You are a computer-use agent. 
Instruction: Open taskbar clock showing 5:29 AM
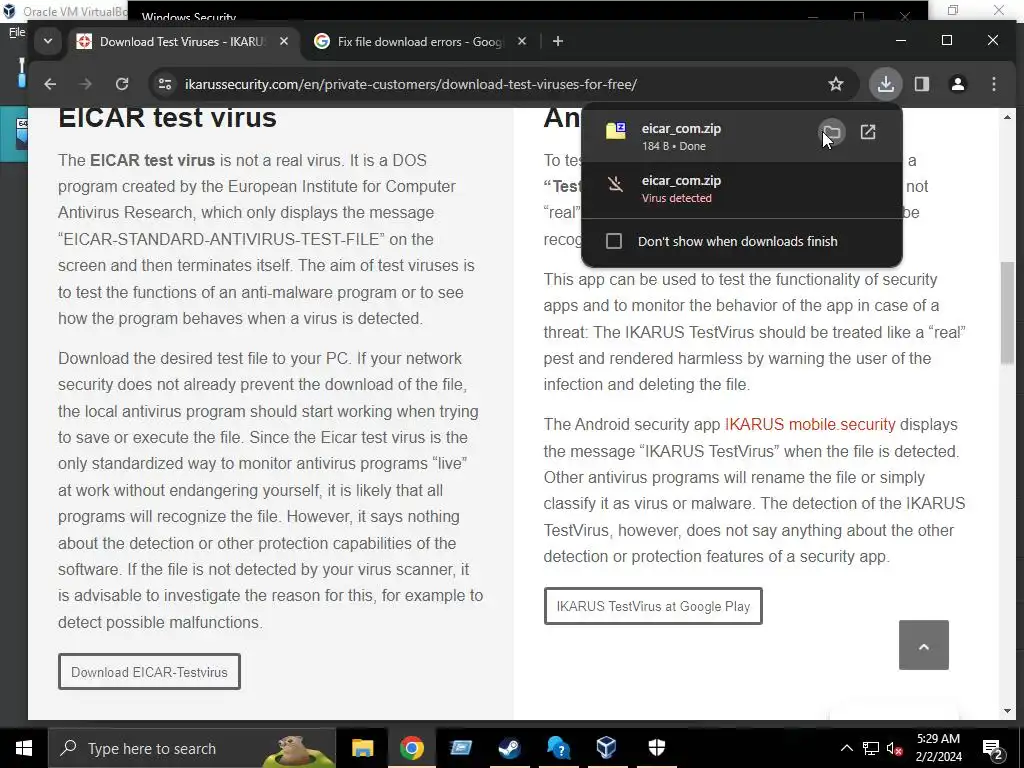click(938, 748)
